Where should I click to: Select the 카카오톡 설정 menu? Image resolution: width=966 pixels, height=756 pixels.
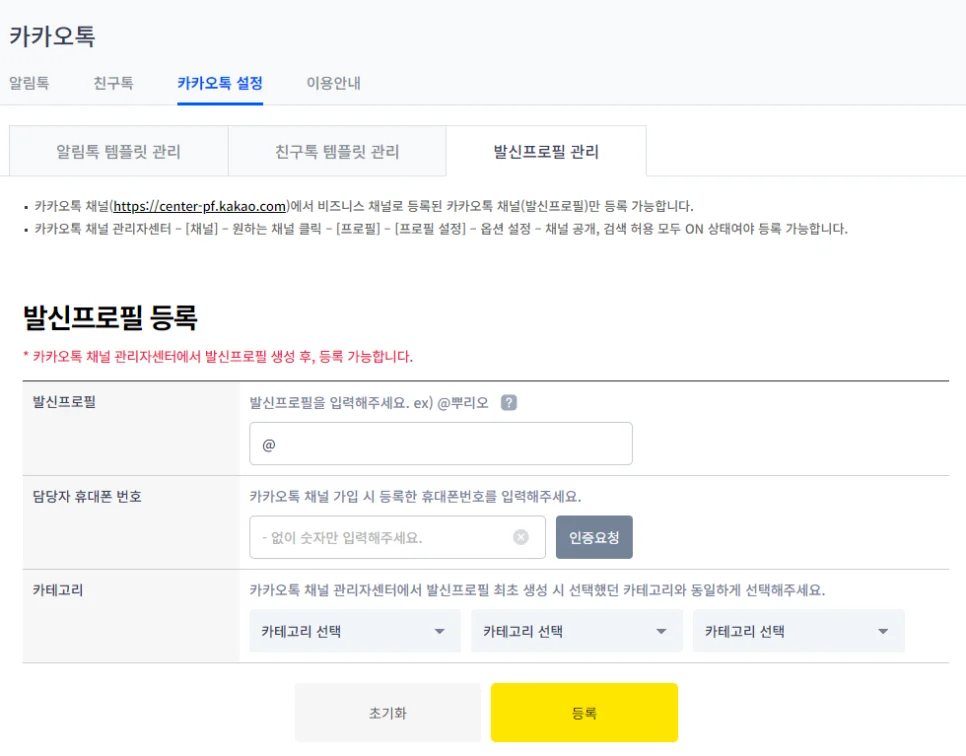[x=220, y=83]
